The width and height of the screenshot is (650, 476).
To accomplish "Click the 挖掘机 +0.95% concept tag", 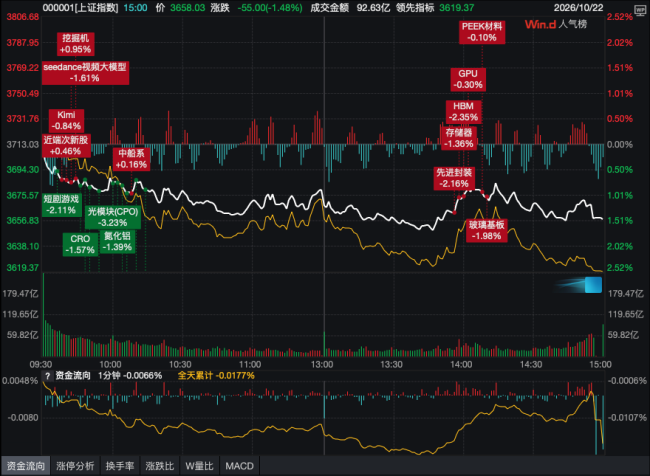I will point(75,44).
